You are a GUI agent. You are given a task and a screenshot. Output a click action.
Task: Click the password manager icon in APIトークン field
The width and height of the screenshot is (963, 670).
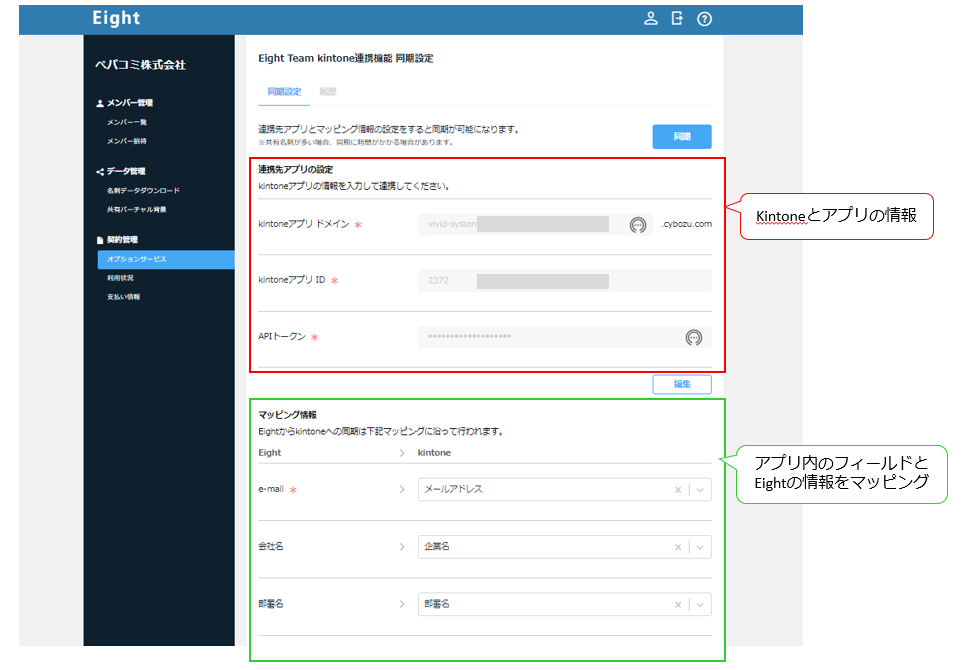tap(693, 338)
